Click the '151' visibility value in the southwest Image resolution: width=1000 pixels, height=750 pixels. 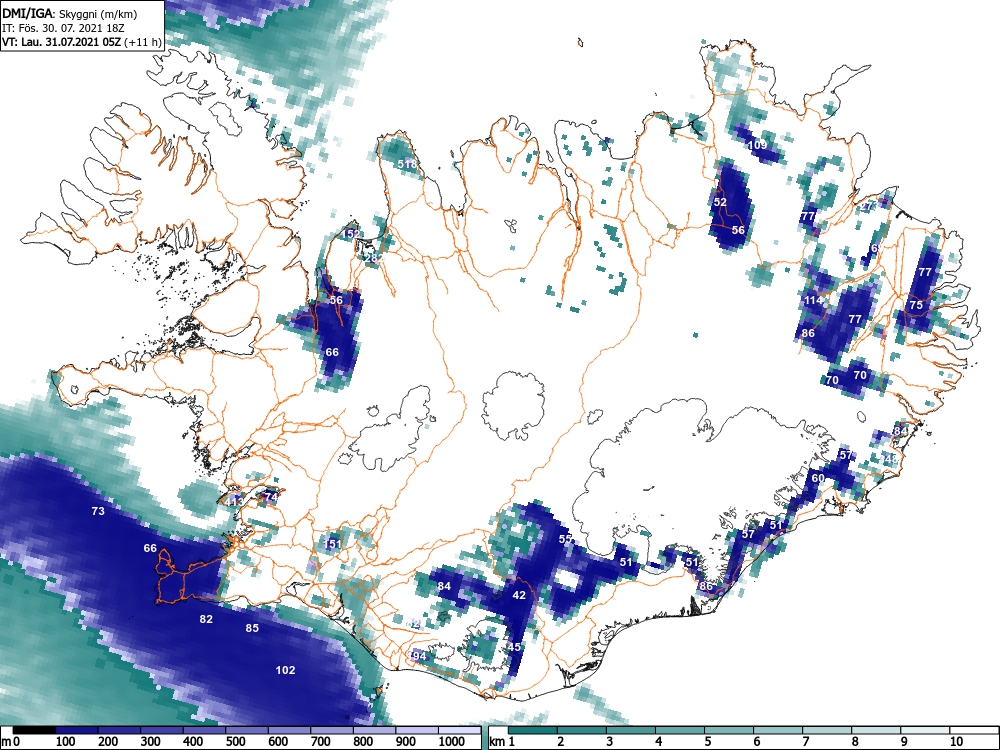pos(332,544)
